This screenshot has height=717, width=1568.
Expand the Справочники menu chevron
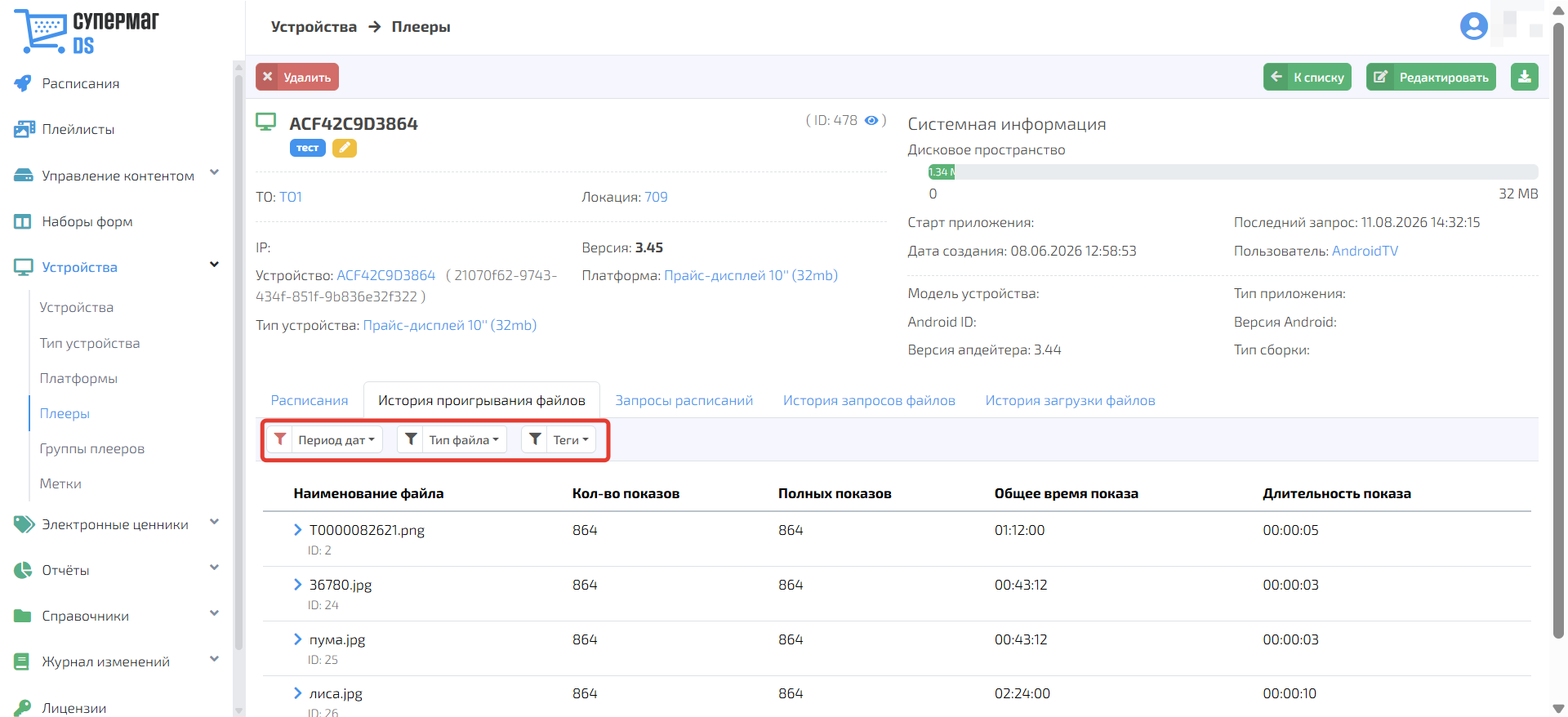[215, 613]
